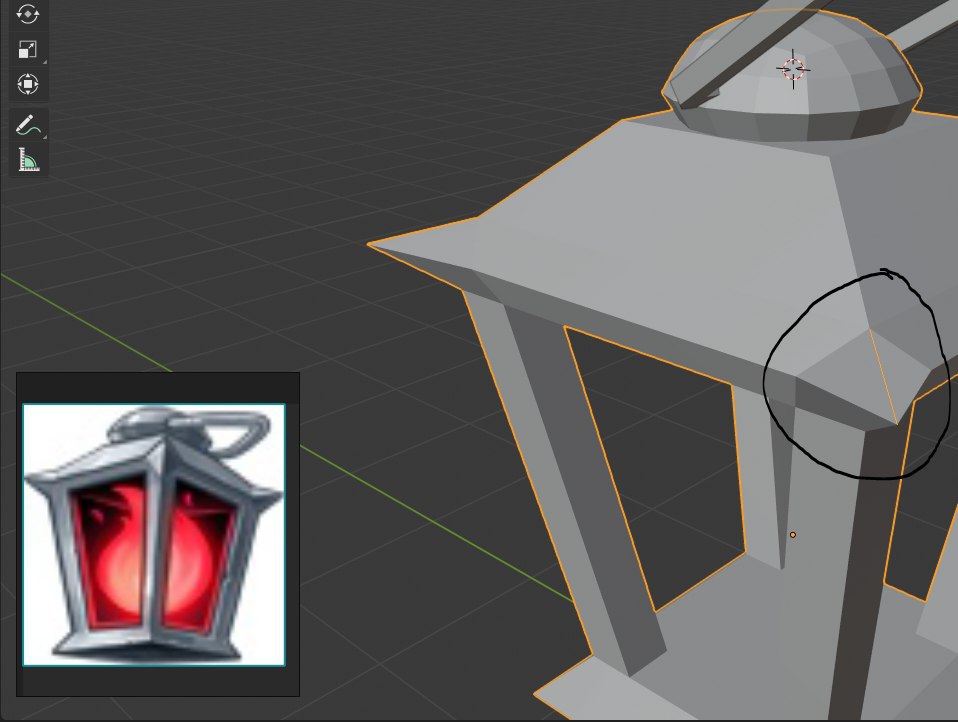Choose the Annotate pencil tool
The width and height of the screenshot is (958, 722).
(27, 125)
